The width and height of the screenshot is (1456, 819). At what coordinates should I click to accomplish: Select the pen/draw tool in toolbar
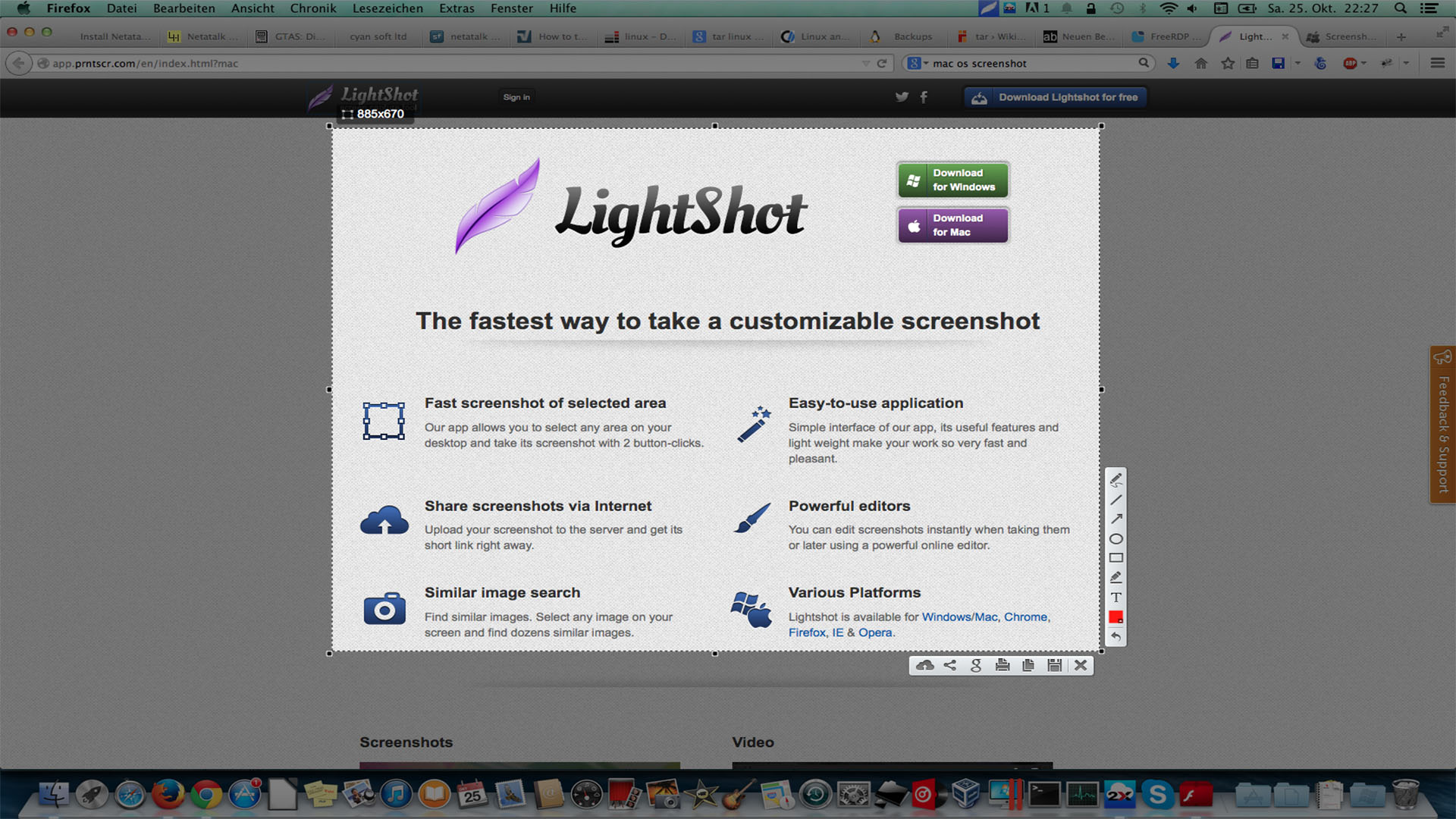[1117, 480]
